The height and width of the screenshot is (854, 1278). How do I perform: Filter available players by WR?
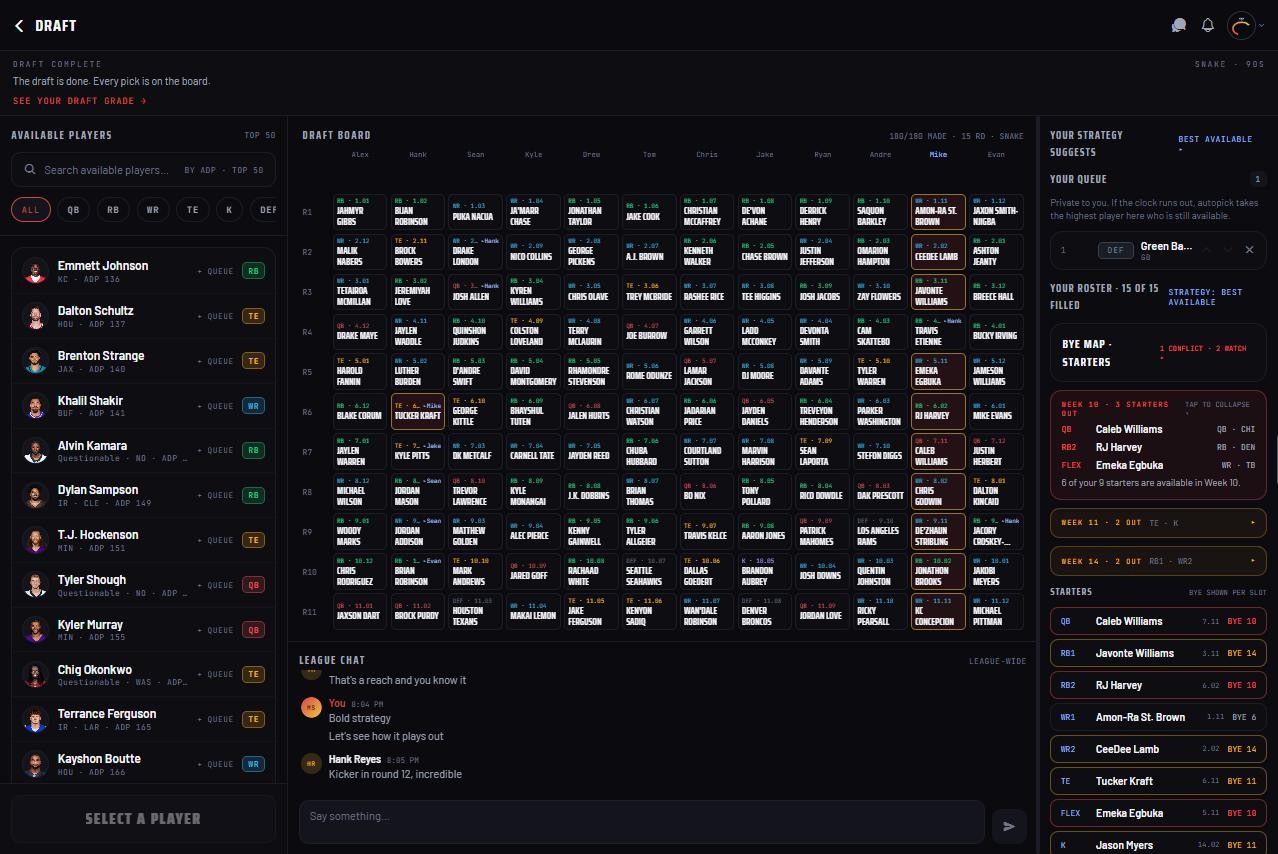(x=153, y=210)
